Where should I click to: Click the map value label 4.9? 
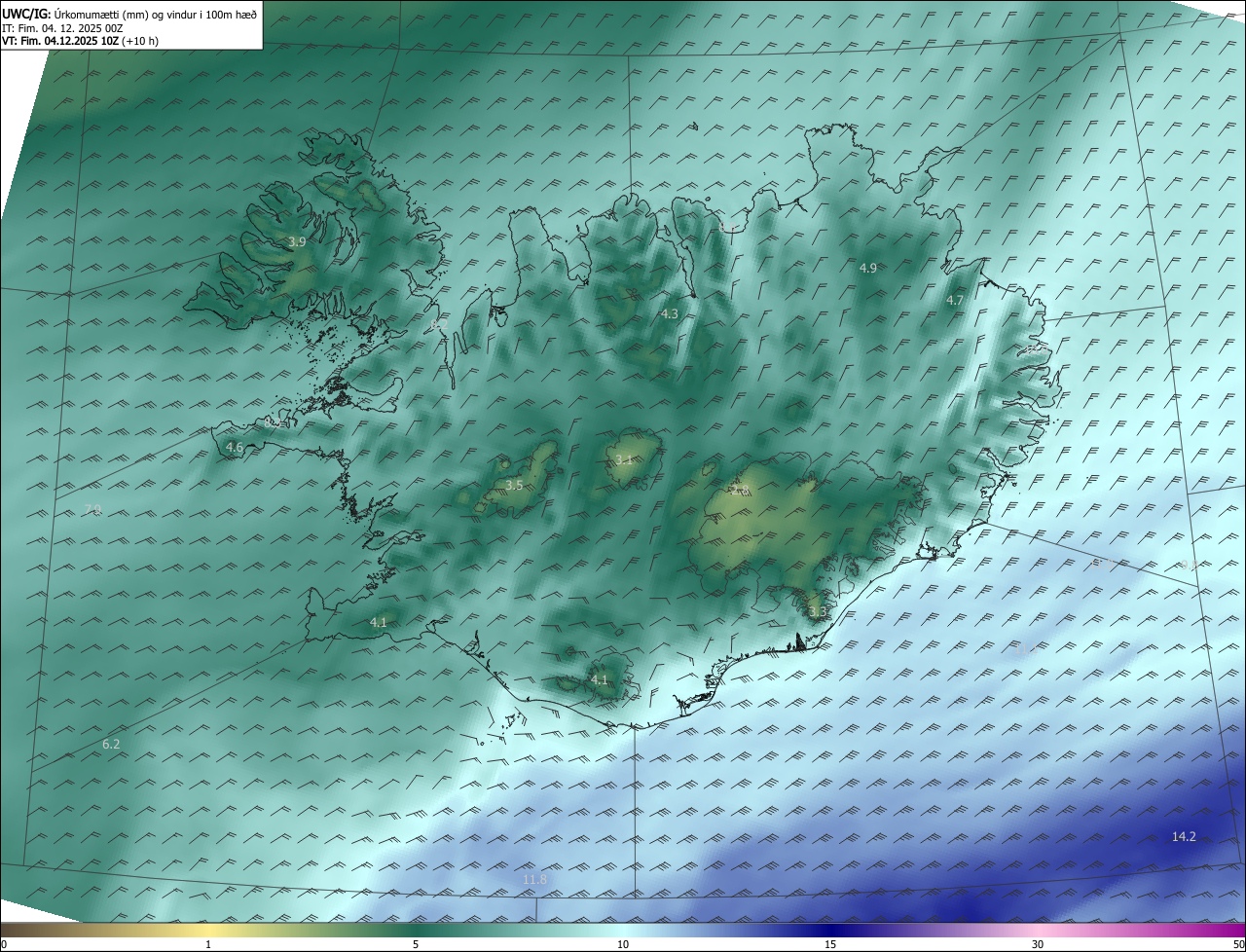pyautogui.click(x=867, y=268)
